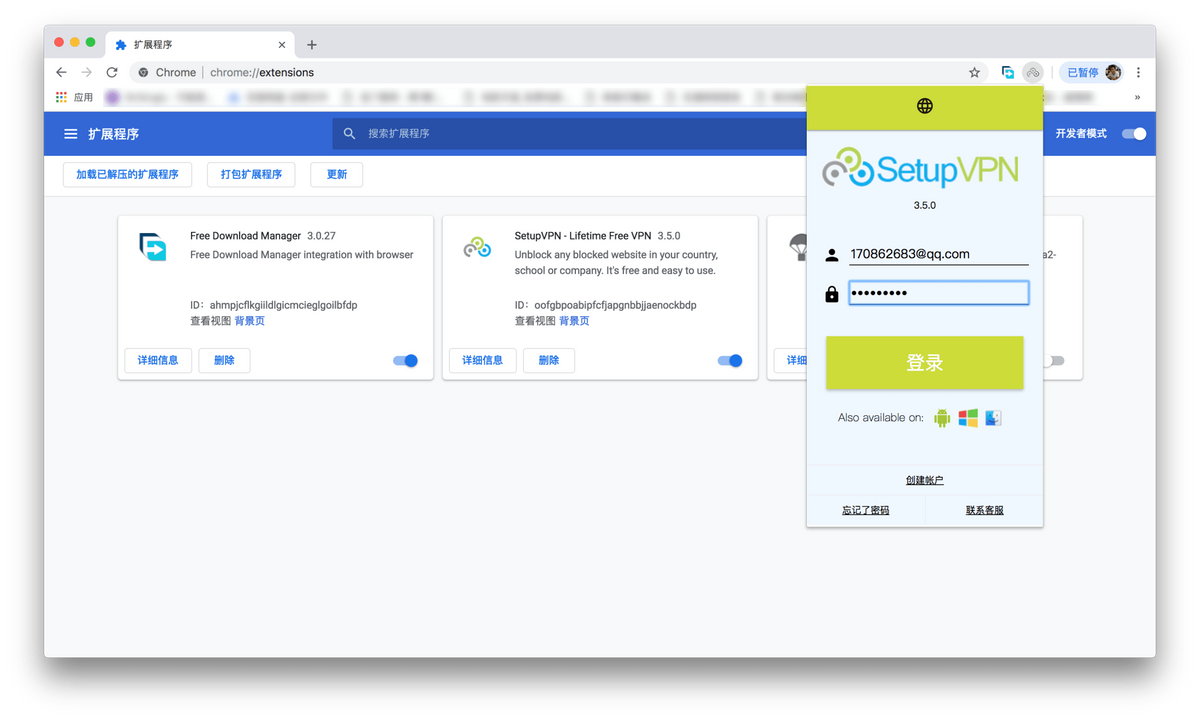Click the 搜索扩展程序 search field
Viewport: 1200px width, 721px height.
[x=580, y=134]
